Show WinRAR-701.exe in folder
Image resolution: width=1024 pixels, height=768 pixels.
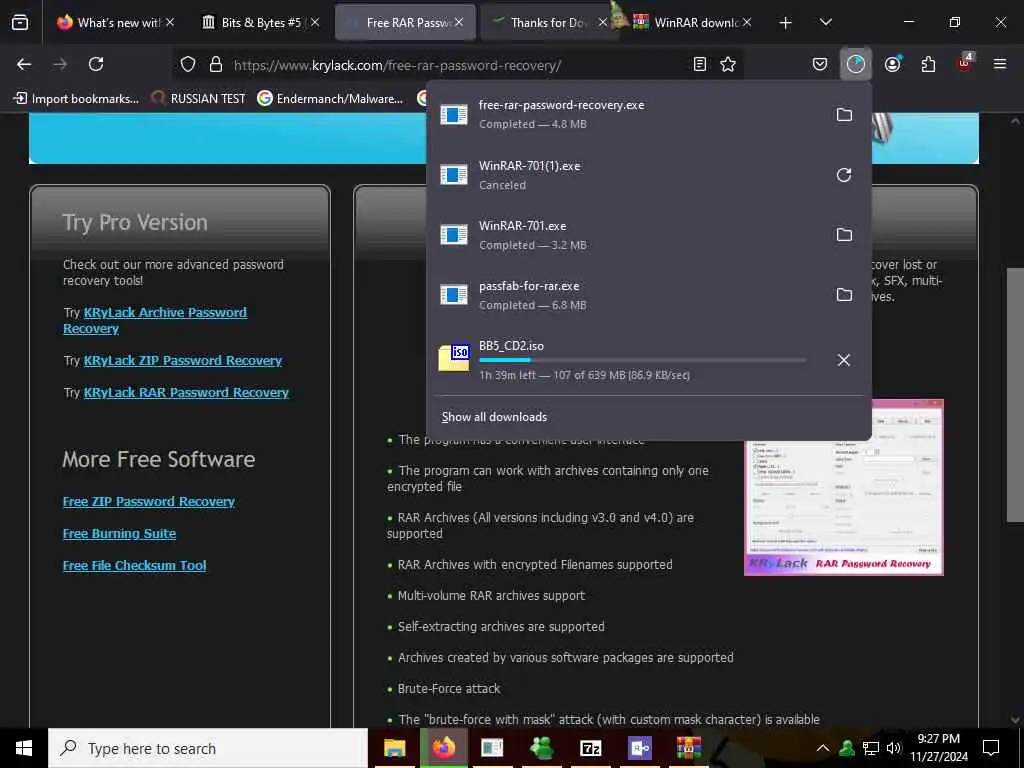[844, 234]
